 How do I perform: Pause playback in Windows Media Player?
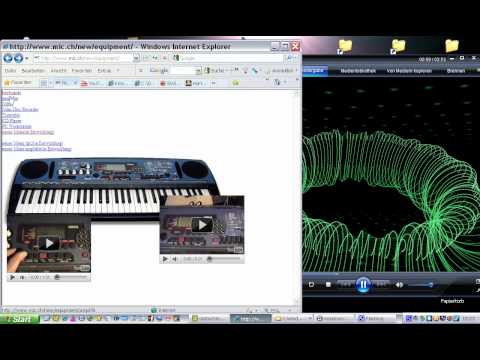point(363,285)
